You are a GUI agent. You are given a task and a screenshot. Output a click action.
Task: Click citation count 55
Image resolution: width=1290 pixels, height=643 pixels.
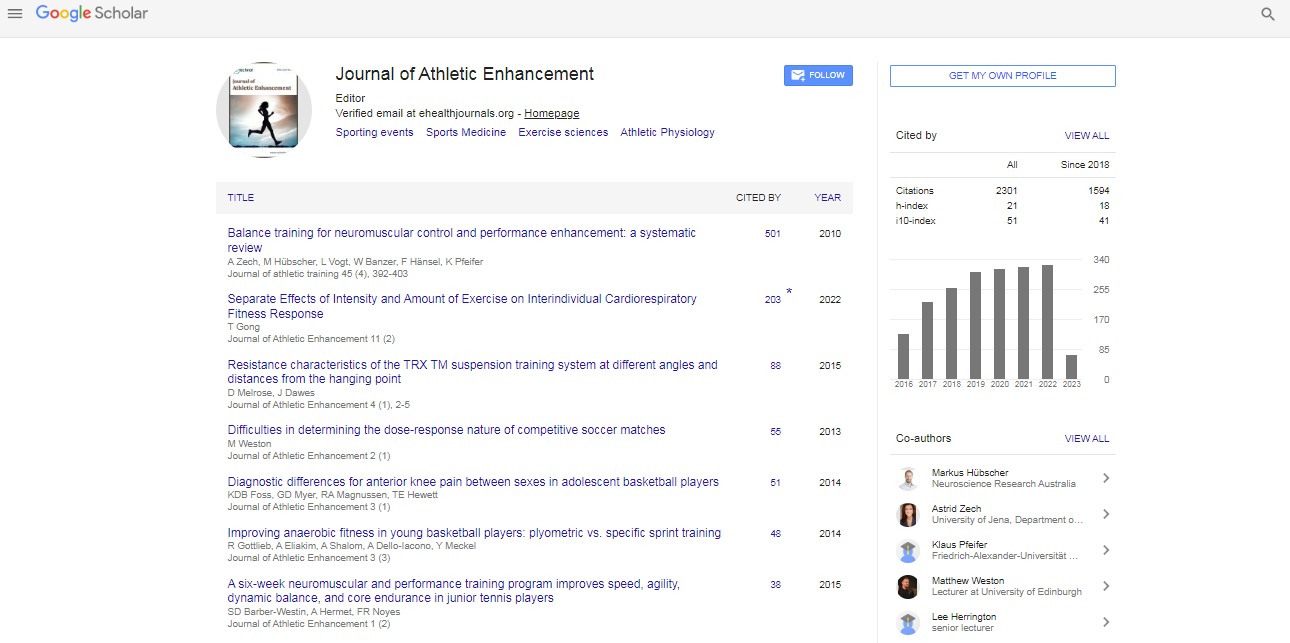point(775,432)
